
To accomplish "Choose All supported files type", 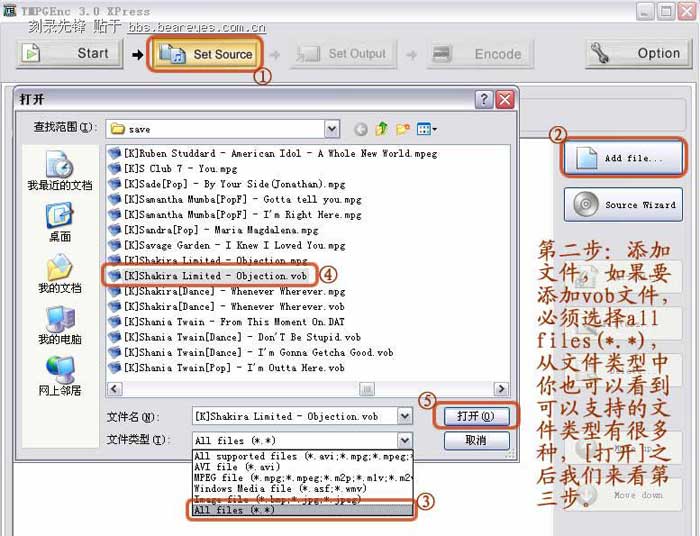I will click(x=303, y=456).
